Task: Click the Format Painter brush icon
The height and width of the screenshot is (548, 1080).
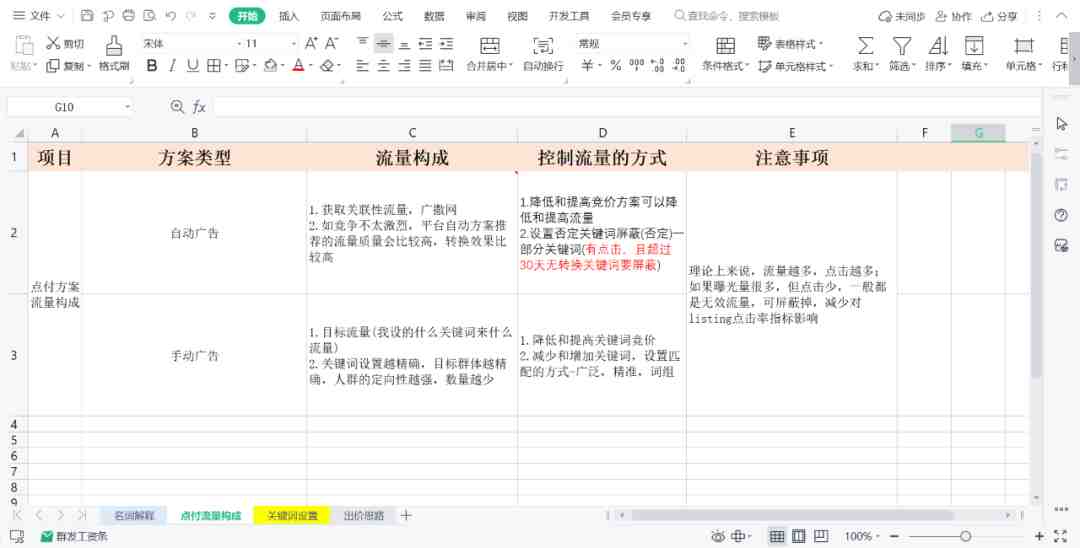Action: (x=114, y=45)
